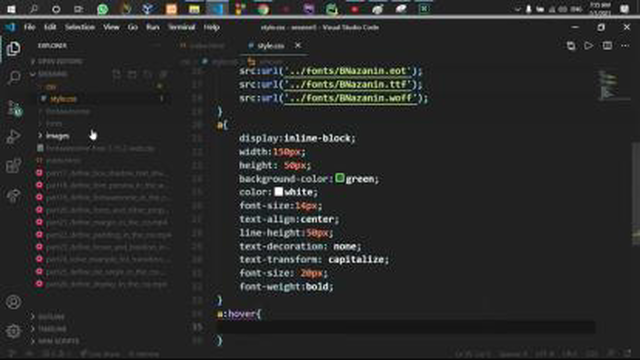
Task: Click the white color swatch in color property
Action: 279,191
